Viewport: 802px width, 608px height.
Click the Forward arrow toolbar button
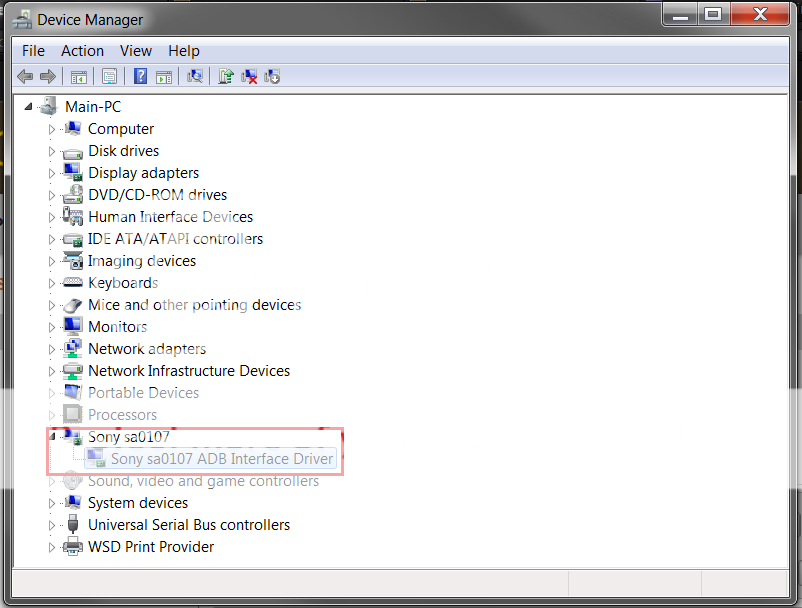[x=47, y=77]
